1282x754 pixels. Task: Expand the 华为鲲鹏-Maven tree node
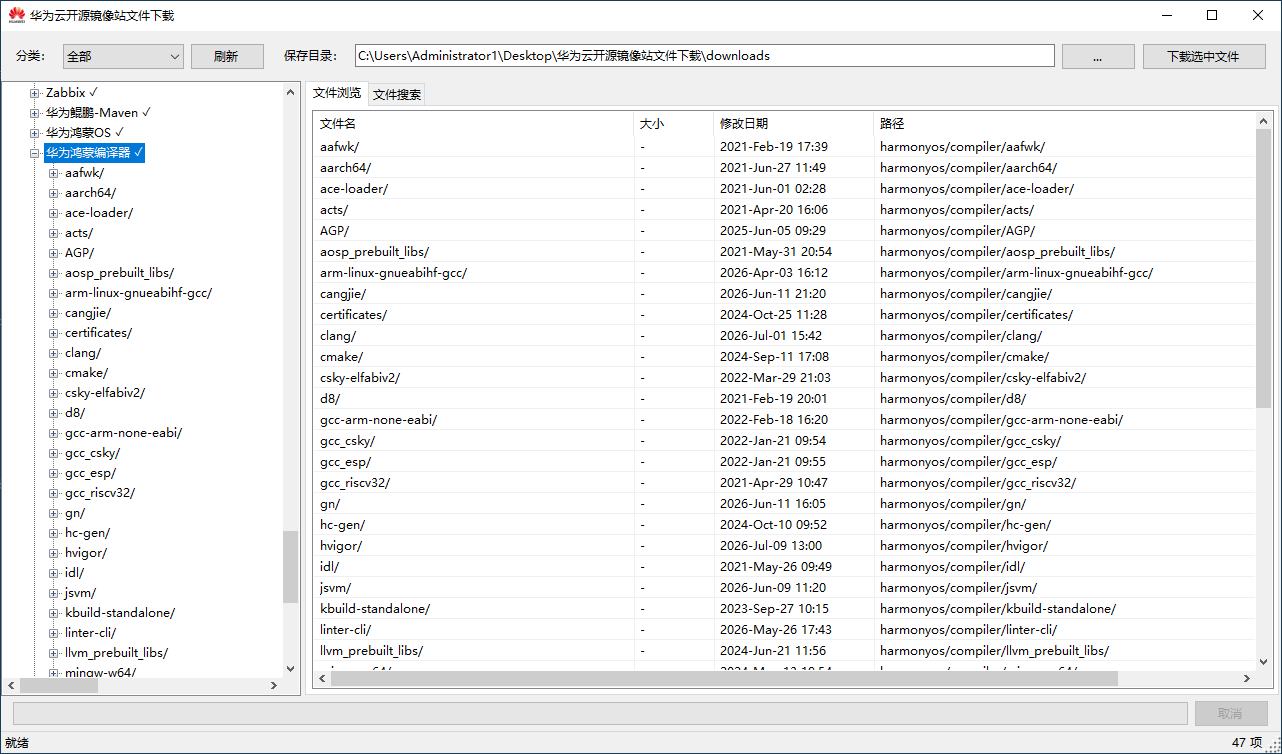point(35,113)
